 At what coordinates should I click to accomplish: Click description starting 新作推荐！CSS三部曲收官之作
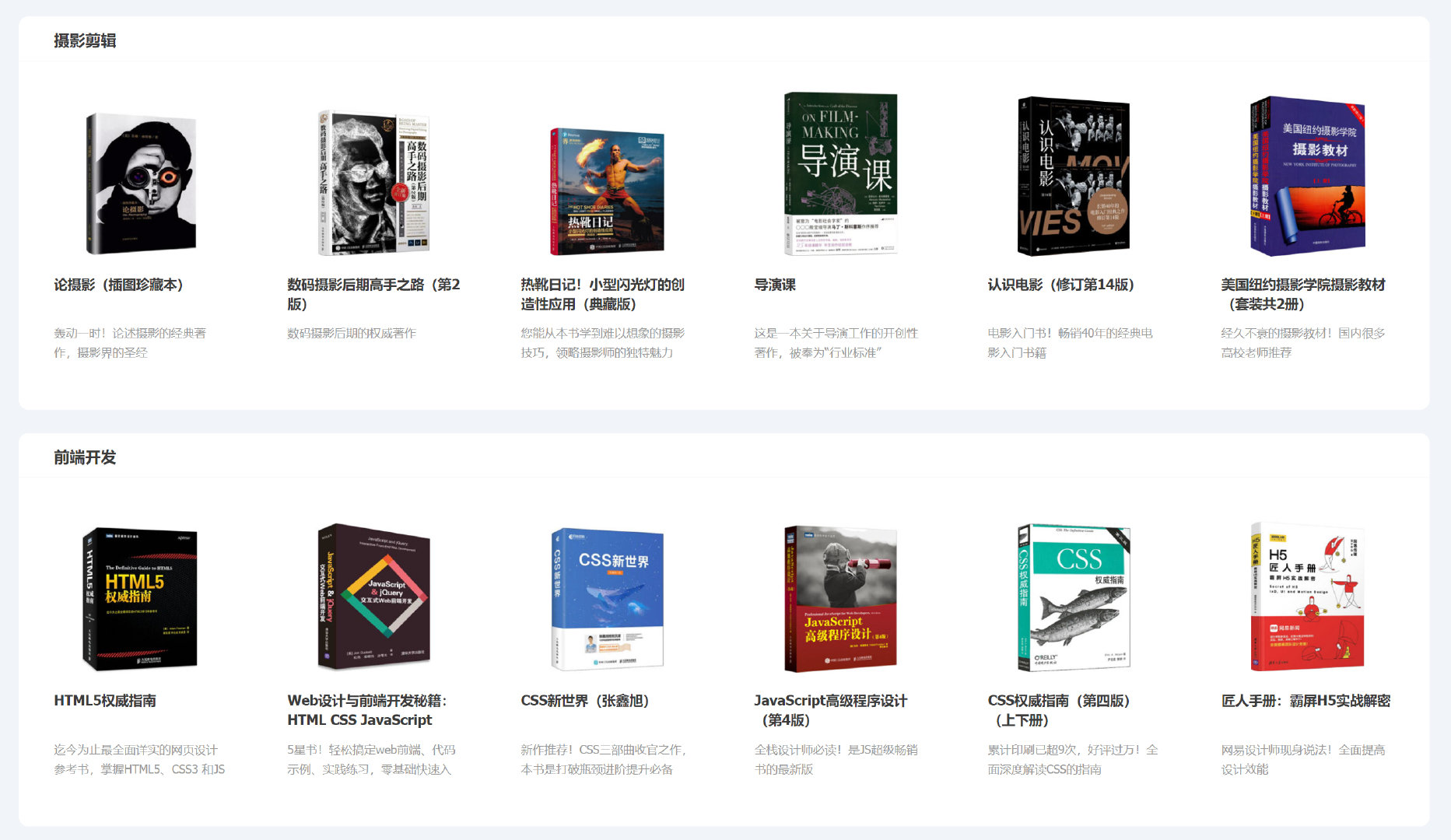click(604, 759)
